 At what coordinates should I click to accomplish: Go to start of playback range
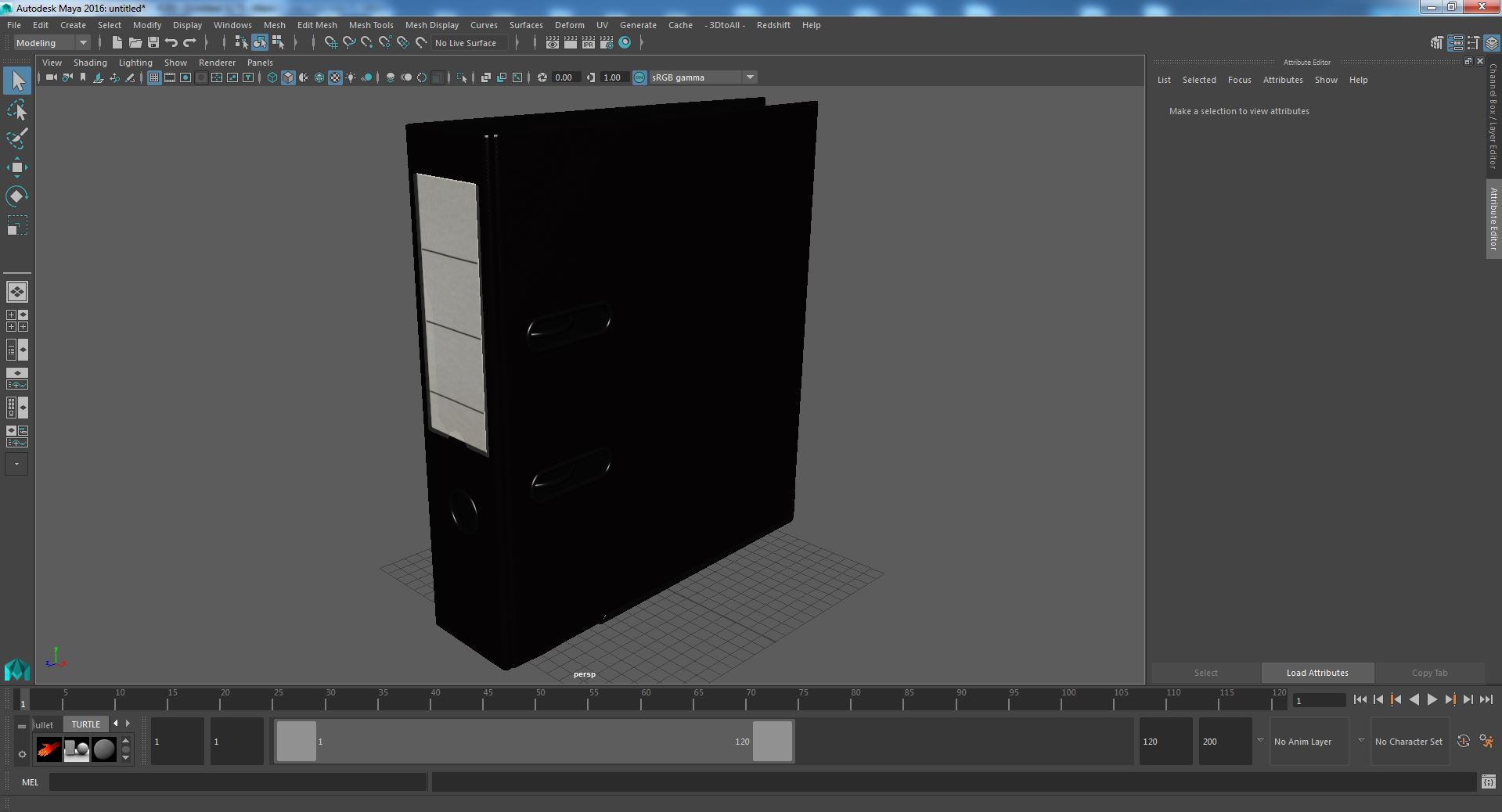1360,700
